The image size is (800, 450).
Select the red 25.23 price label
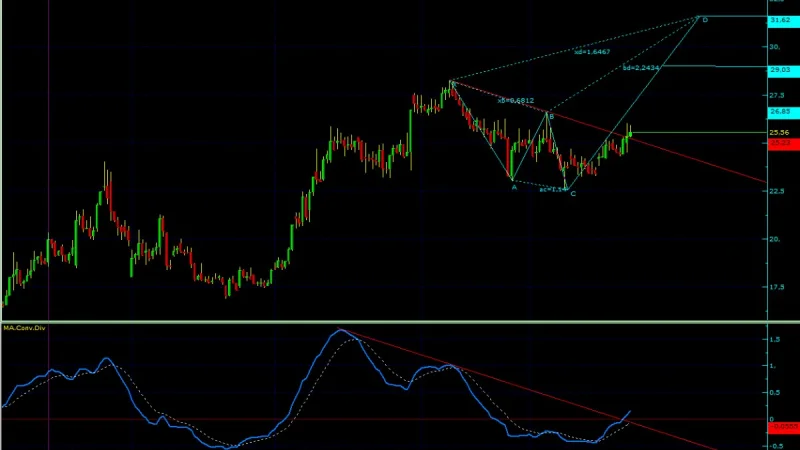(783, 143)
